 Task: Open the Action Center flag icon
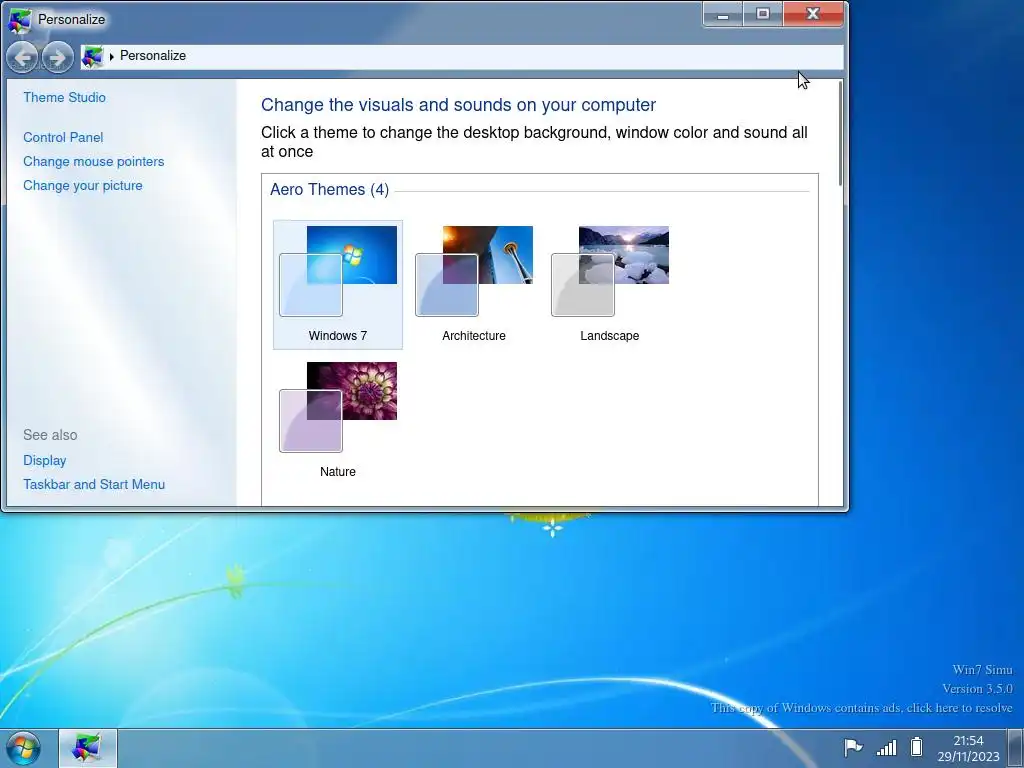click(852, 747)
